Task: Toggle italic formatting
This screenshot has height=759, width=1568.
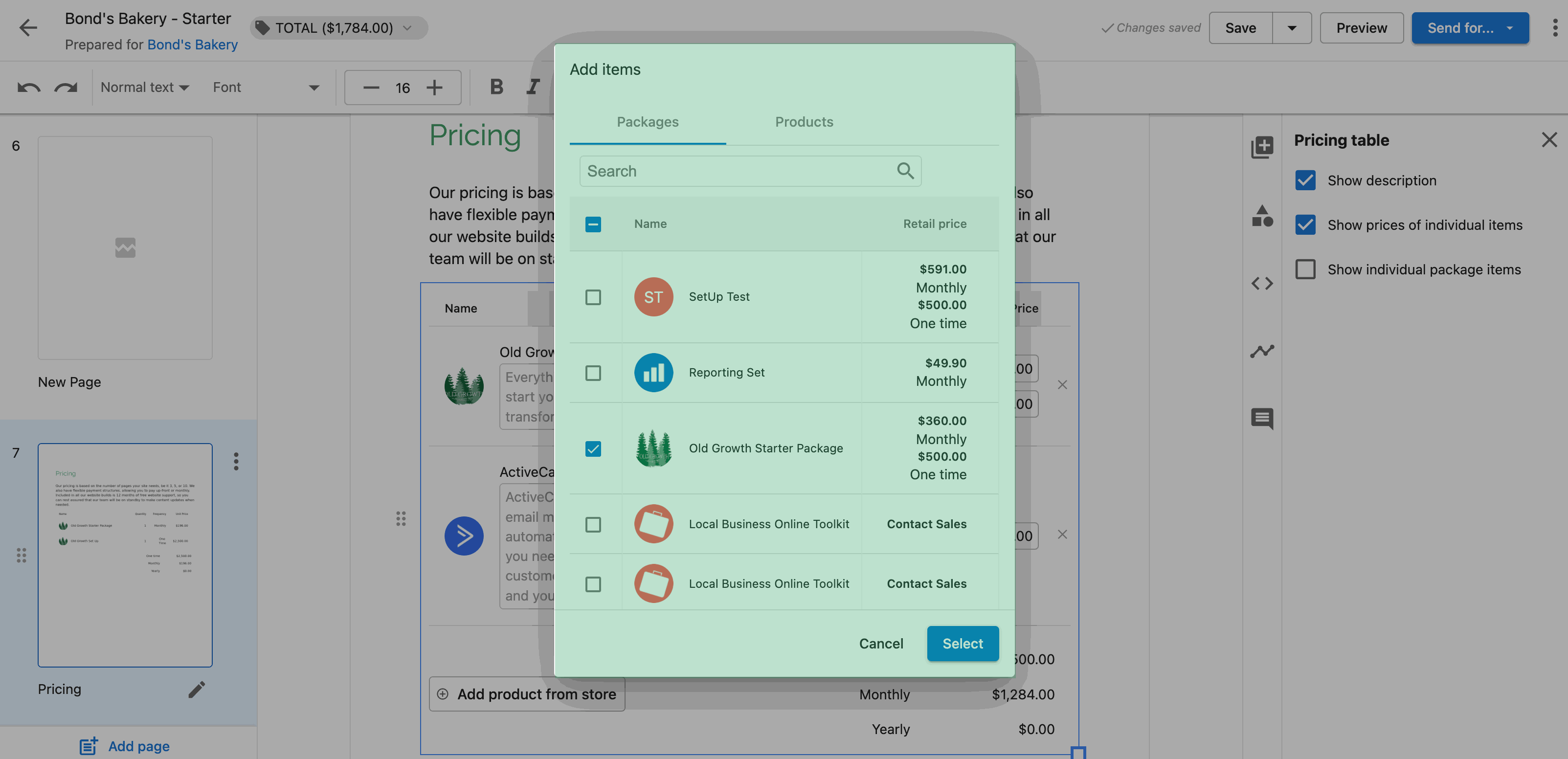Action: coord(533,87)
